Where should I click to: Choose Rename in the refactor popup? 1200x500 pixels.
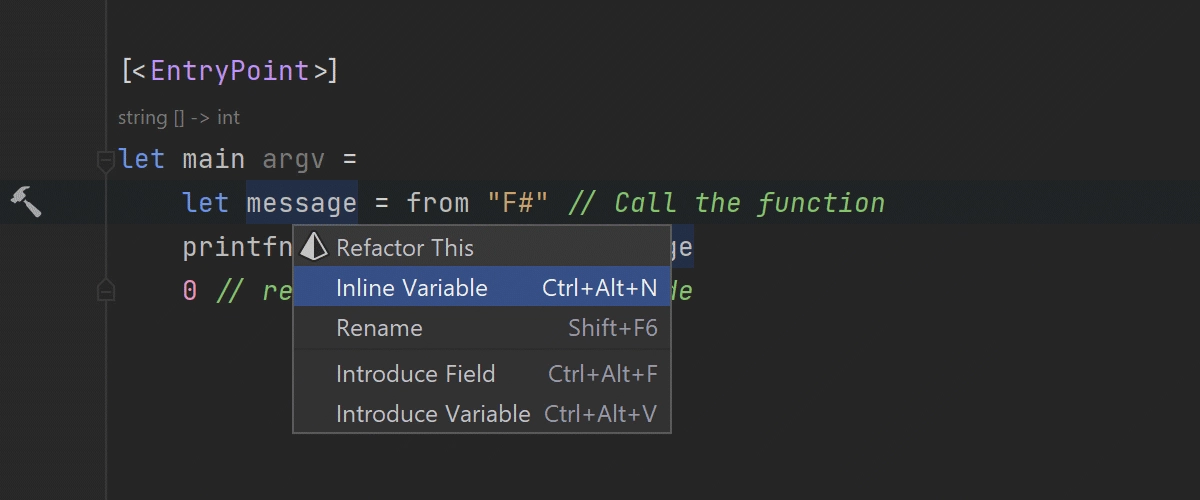point(482,328)
